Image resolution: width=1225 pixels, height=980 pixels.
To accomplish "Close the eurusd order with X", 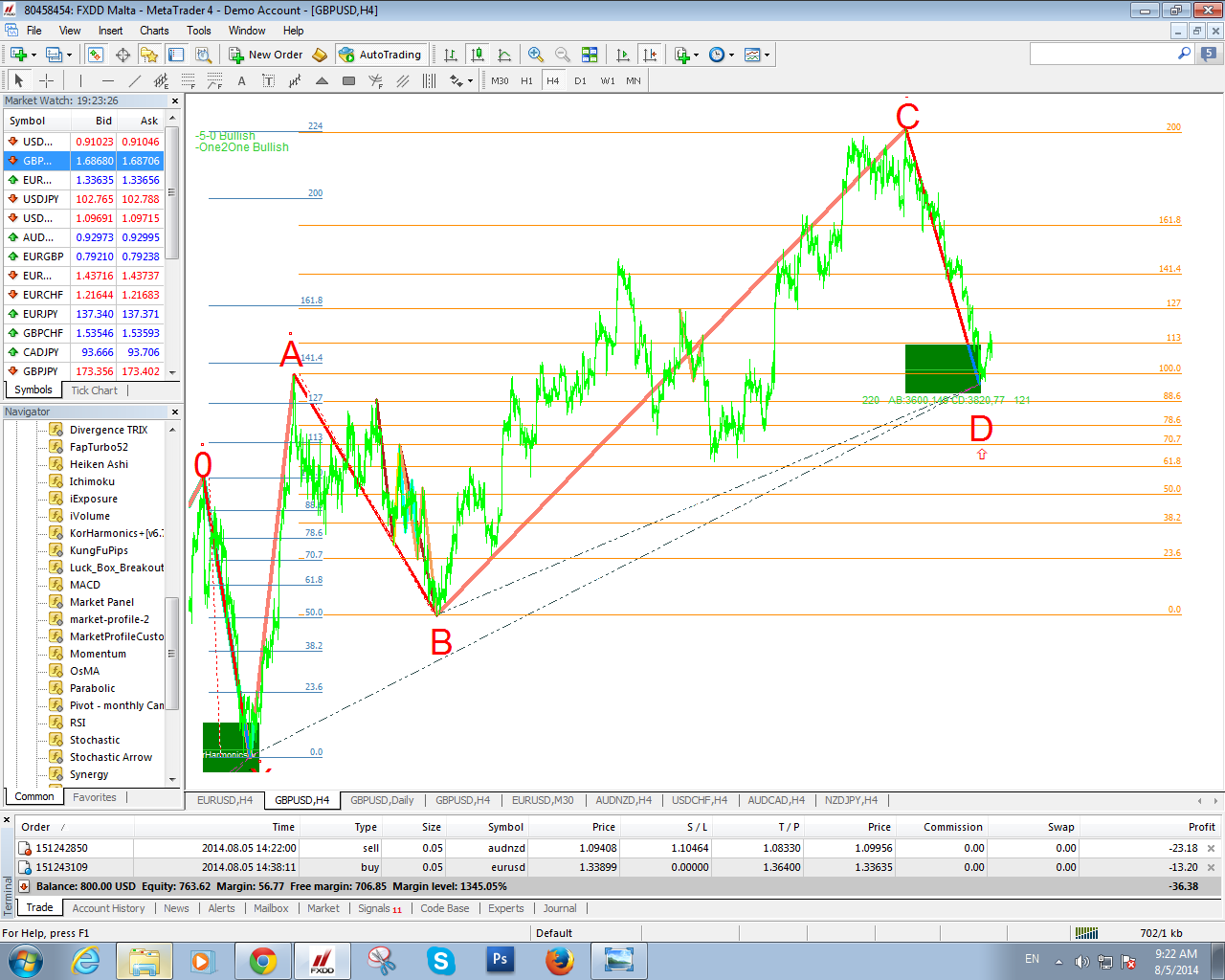I will pyautogui.click(x=1211, y=867).
